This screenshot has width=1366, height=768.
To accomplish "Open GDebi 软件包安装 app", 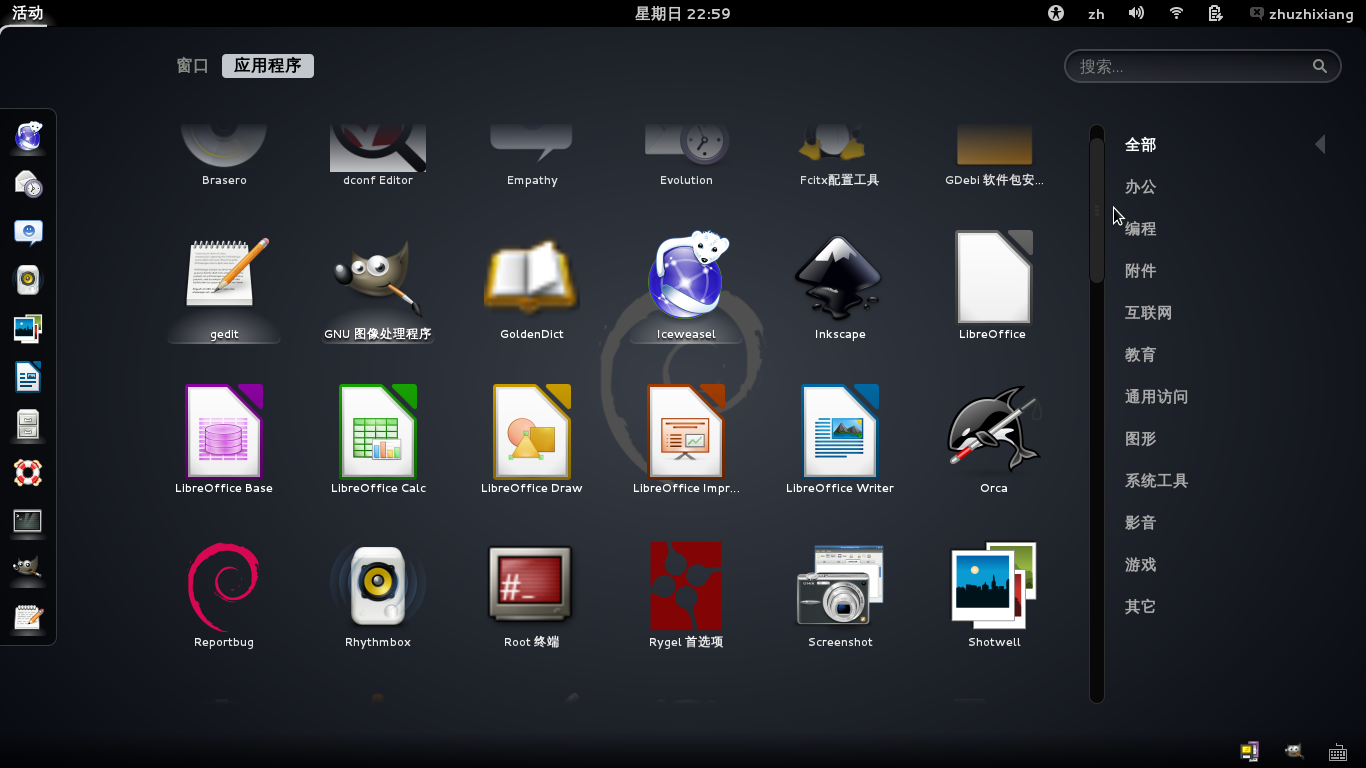I will pyautogui.click(x=994, y=155).
